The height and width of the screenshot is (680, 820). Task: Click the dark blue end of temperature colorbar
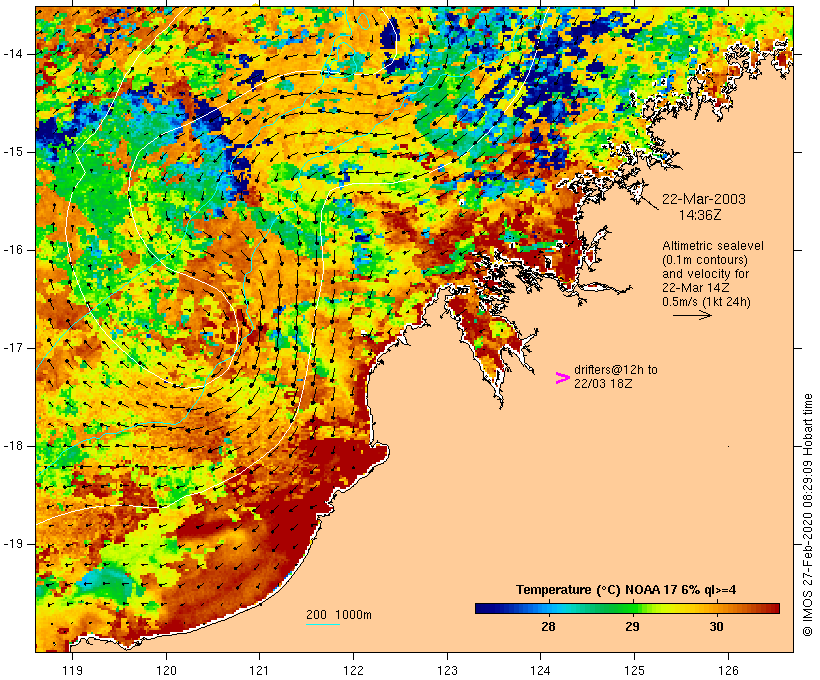pyautogui.click(x=480, y=608)
